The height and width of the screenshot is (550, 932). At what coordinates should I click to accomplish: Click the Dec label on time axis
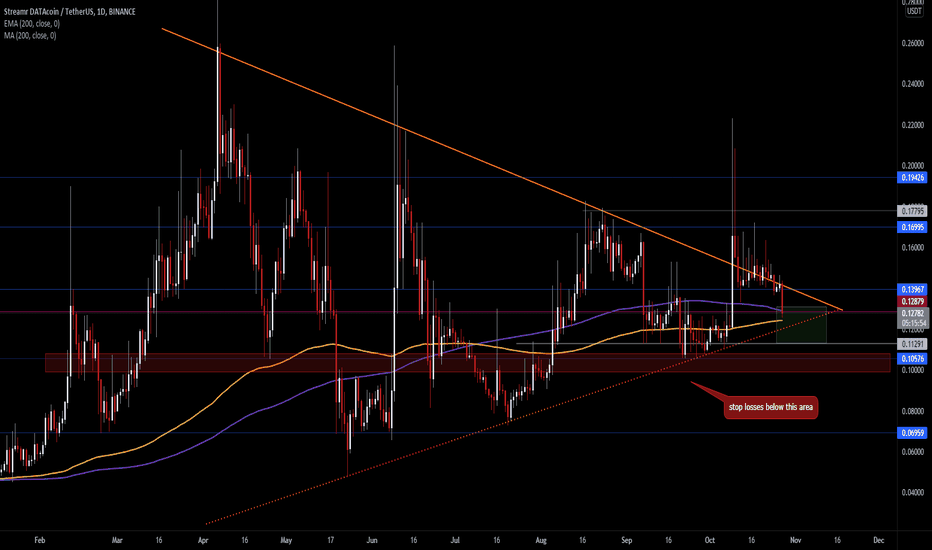pyautogui.click(x=879, y=540)
